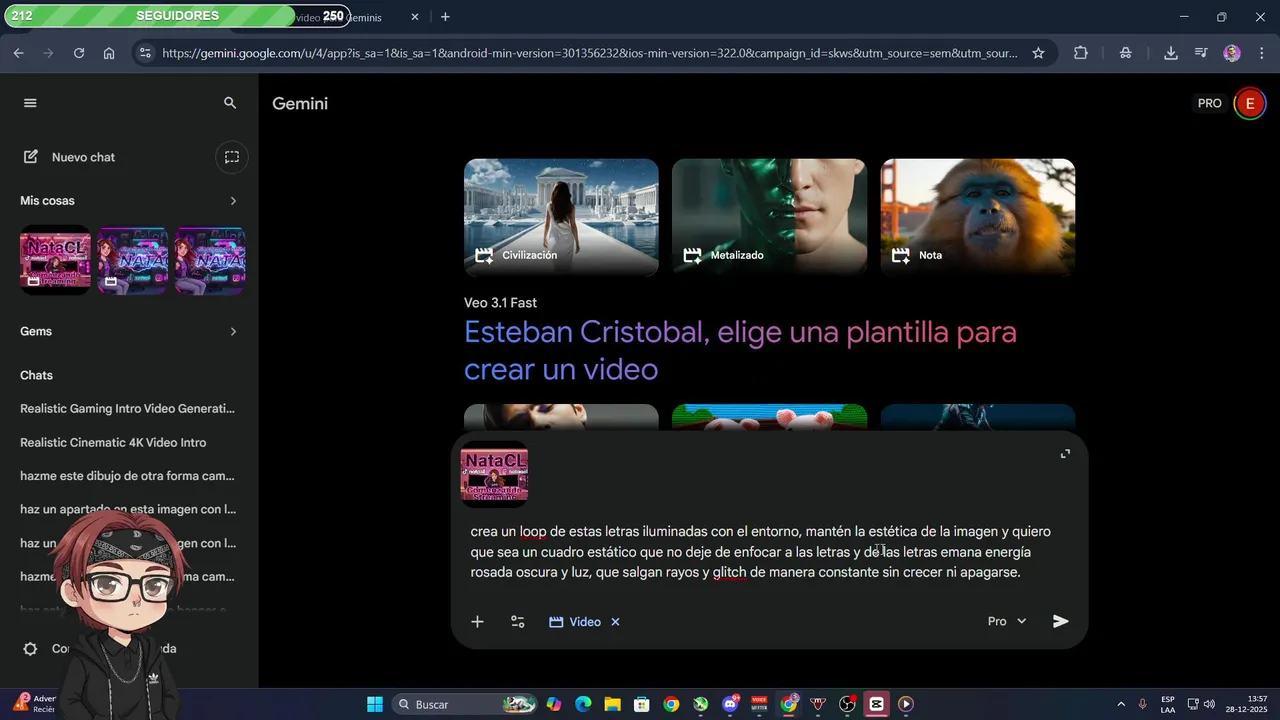
Task: Bookmark this page with the star
Action: (1038, 53)
